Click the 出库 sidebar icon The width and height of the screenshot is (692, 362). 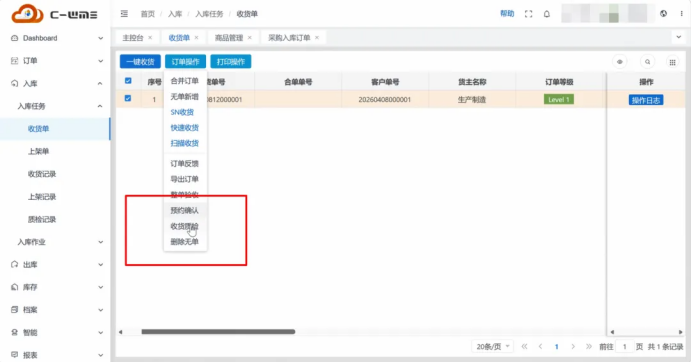[15, 264]
